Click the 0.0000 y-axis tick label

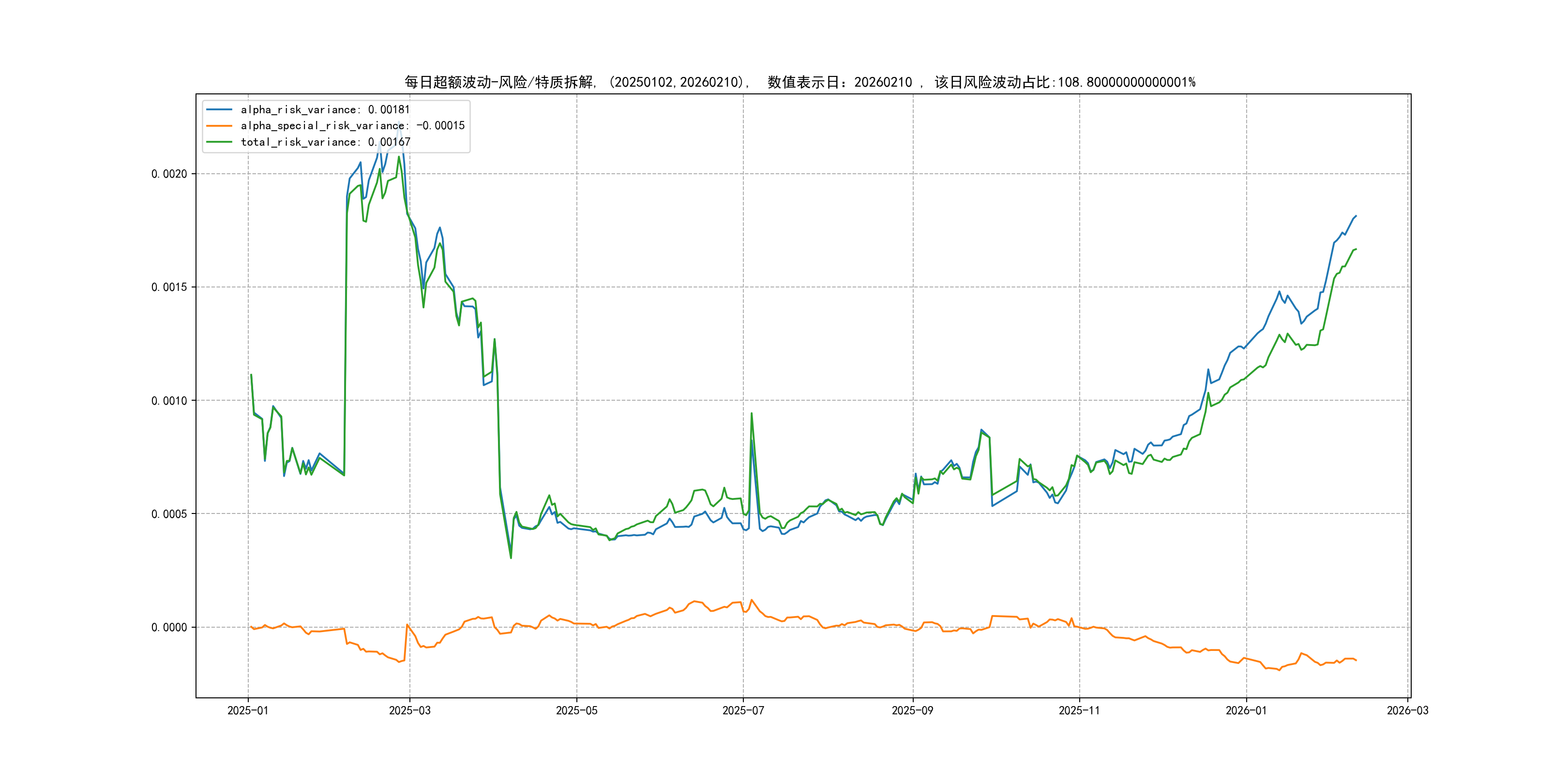(169, 627)
